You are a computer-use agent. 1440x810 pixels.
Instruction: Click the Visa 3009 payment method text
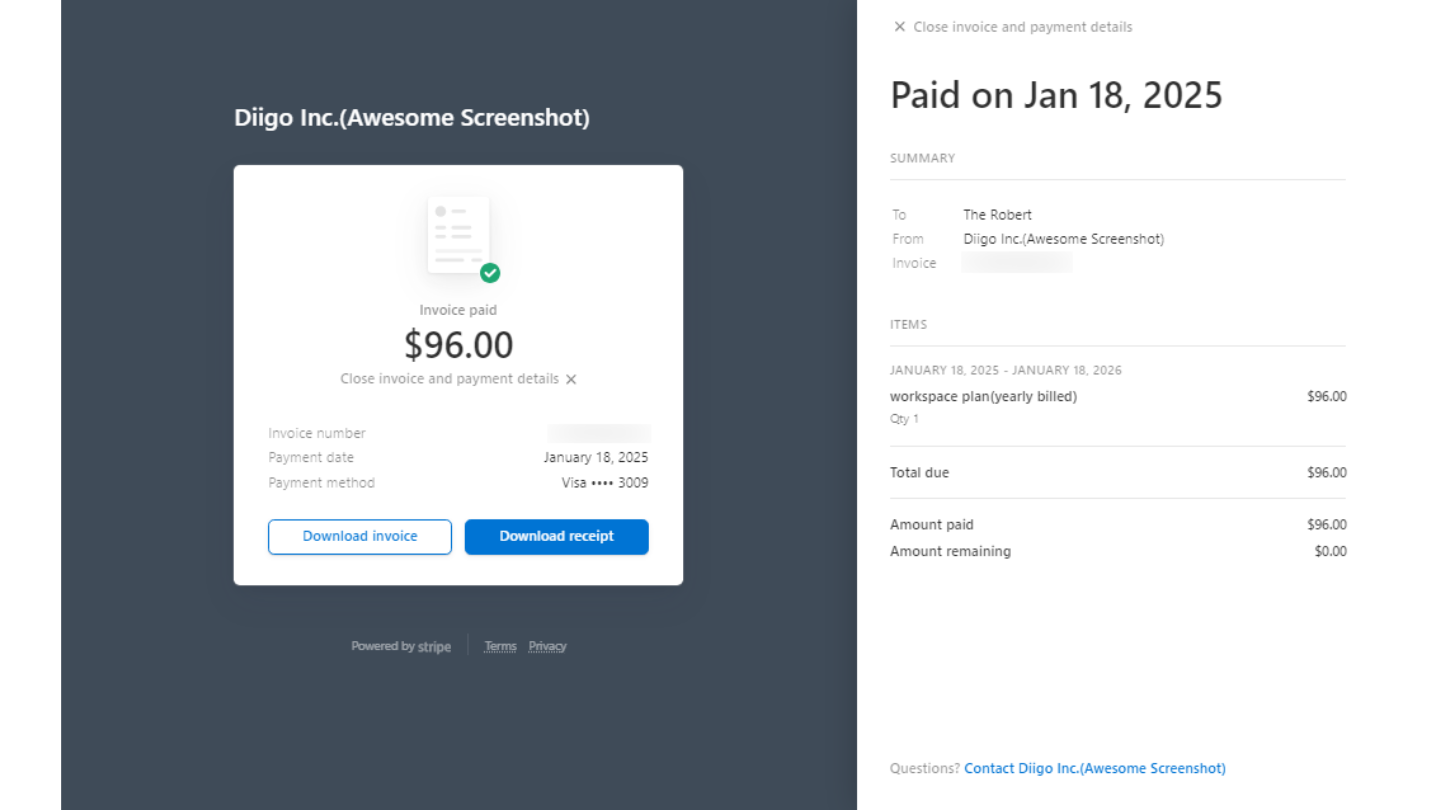[604, 483]
